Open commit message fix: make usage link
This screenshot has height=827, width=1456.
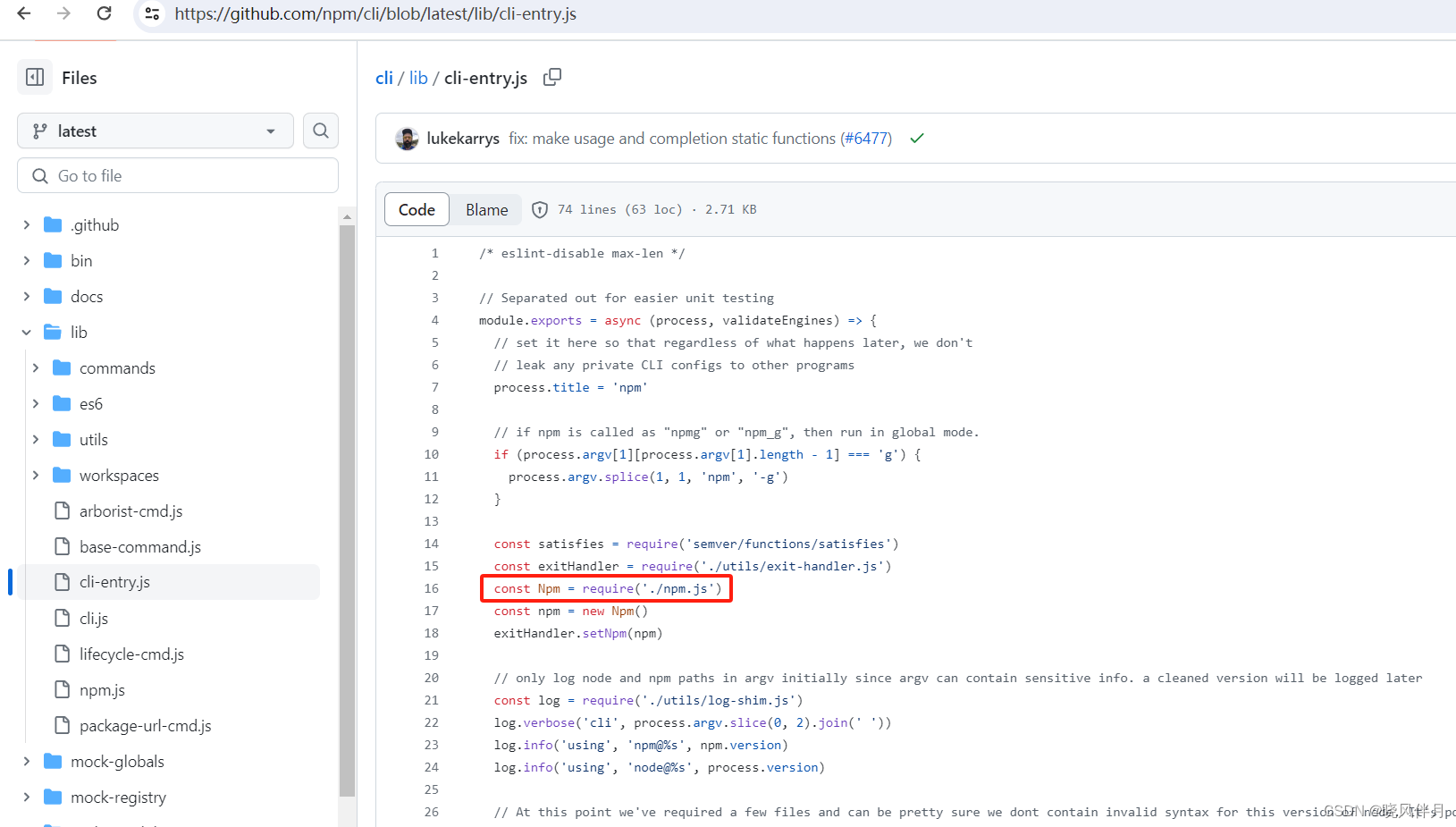(672, 139)
